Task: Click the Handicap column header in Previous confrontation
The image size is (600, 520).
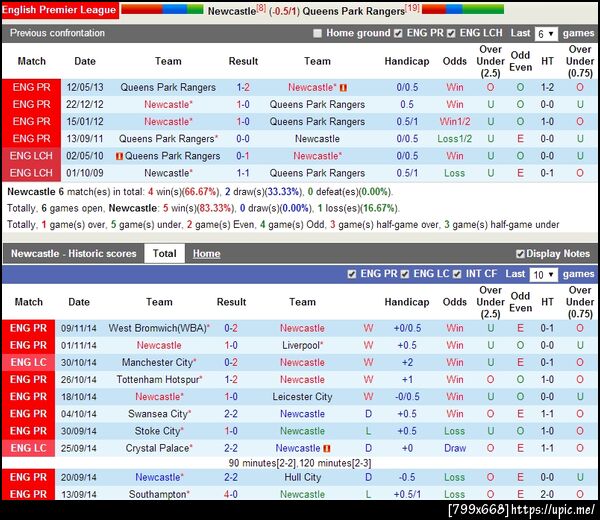Action: click(x=407, y=61)
